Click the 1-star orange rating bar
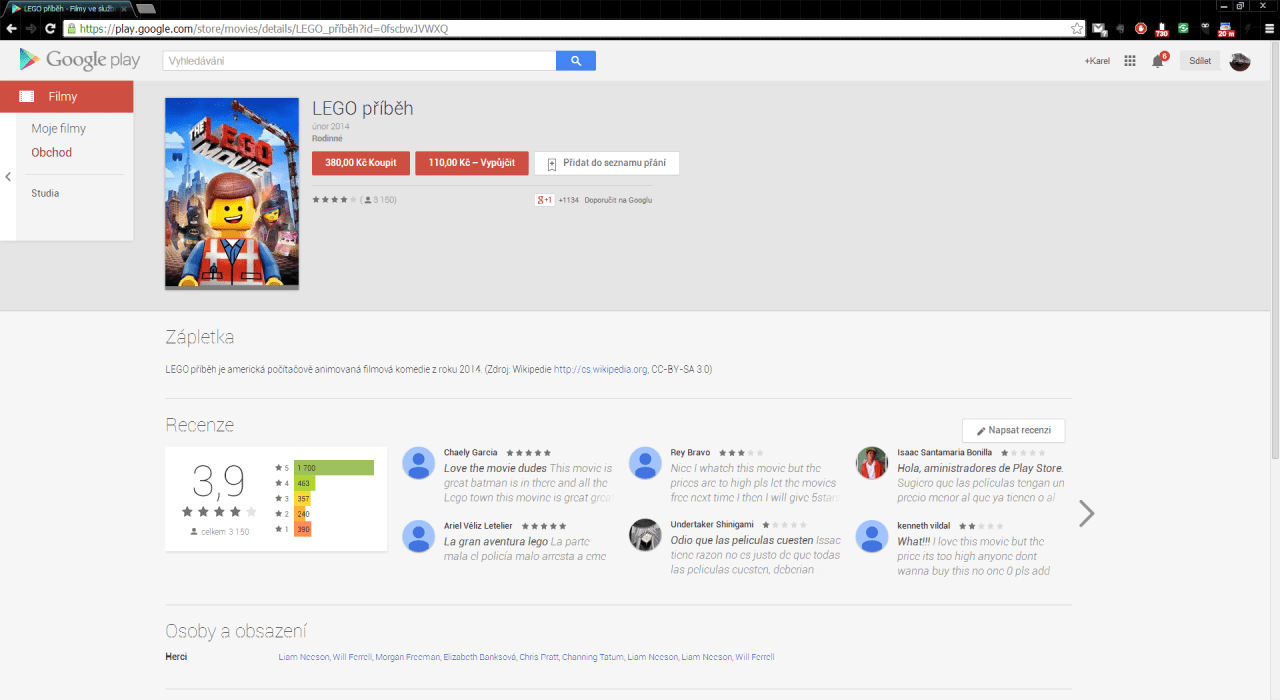1280x700 pixels. [x=302, y=529]
